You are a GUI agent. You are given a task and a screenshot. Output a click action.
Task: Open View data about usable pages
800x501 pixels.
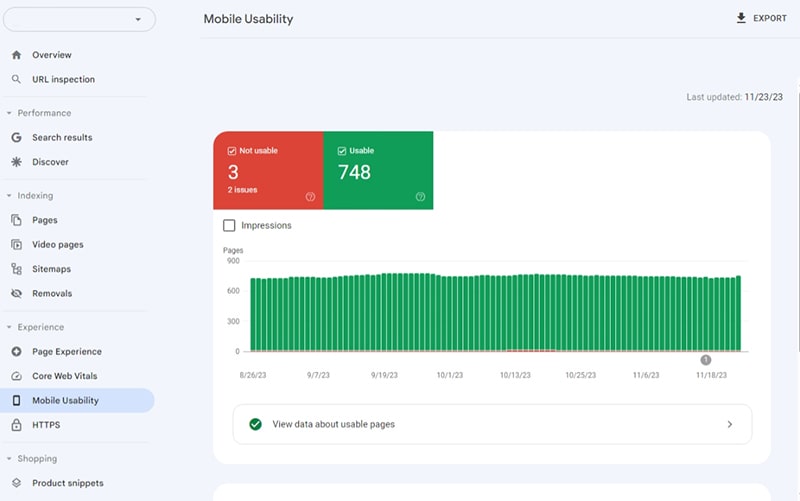click(492, 424)
